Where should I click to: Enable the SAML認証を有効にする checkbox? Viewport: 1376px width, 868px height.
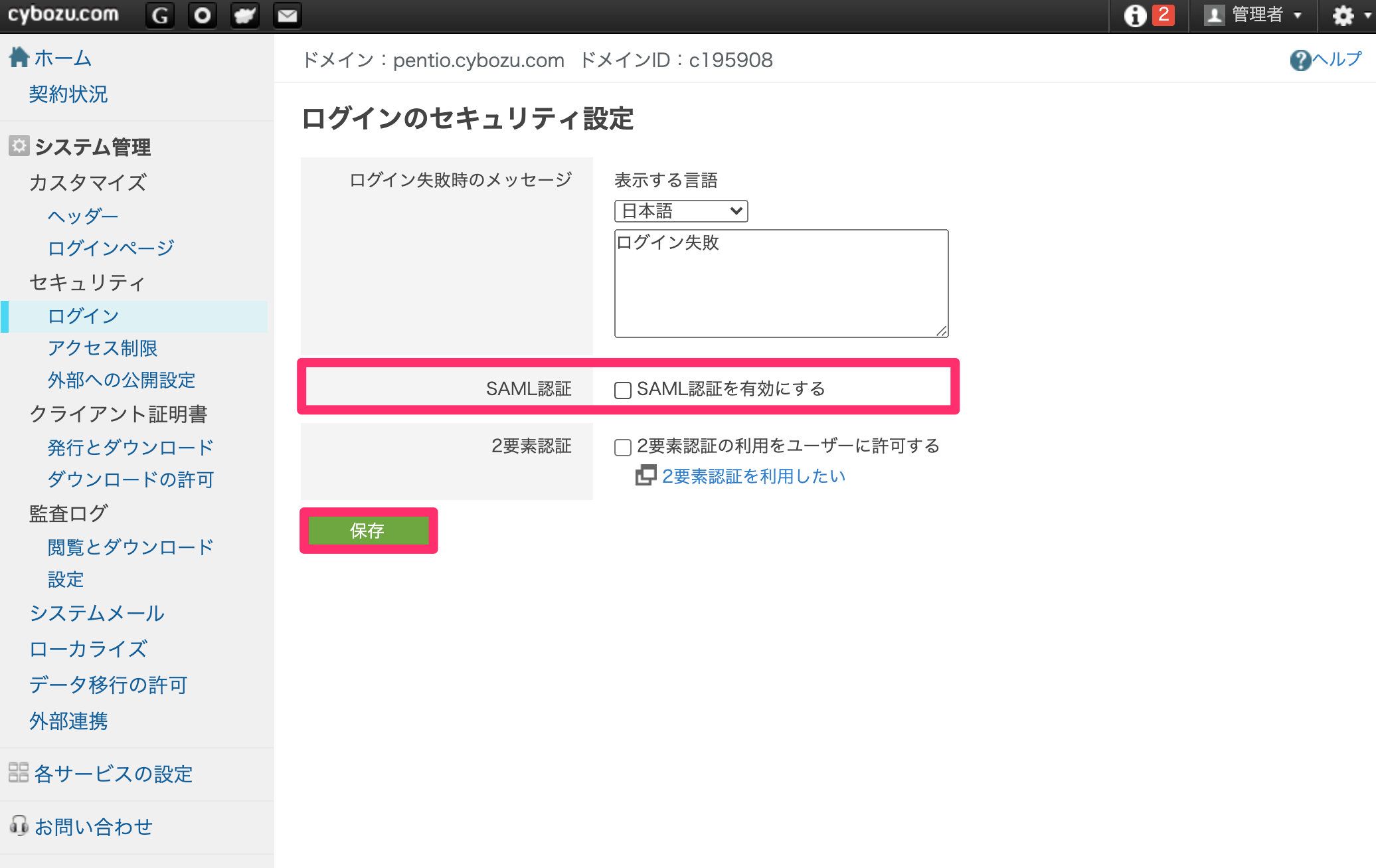coord(623,390)
